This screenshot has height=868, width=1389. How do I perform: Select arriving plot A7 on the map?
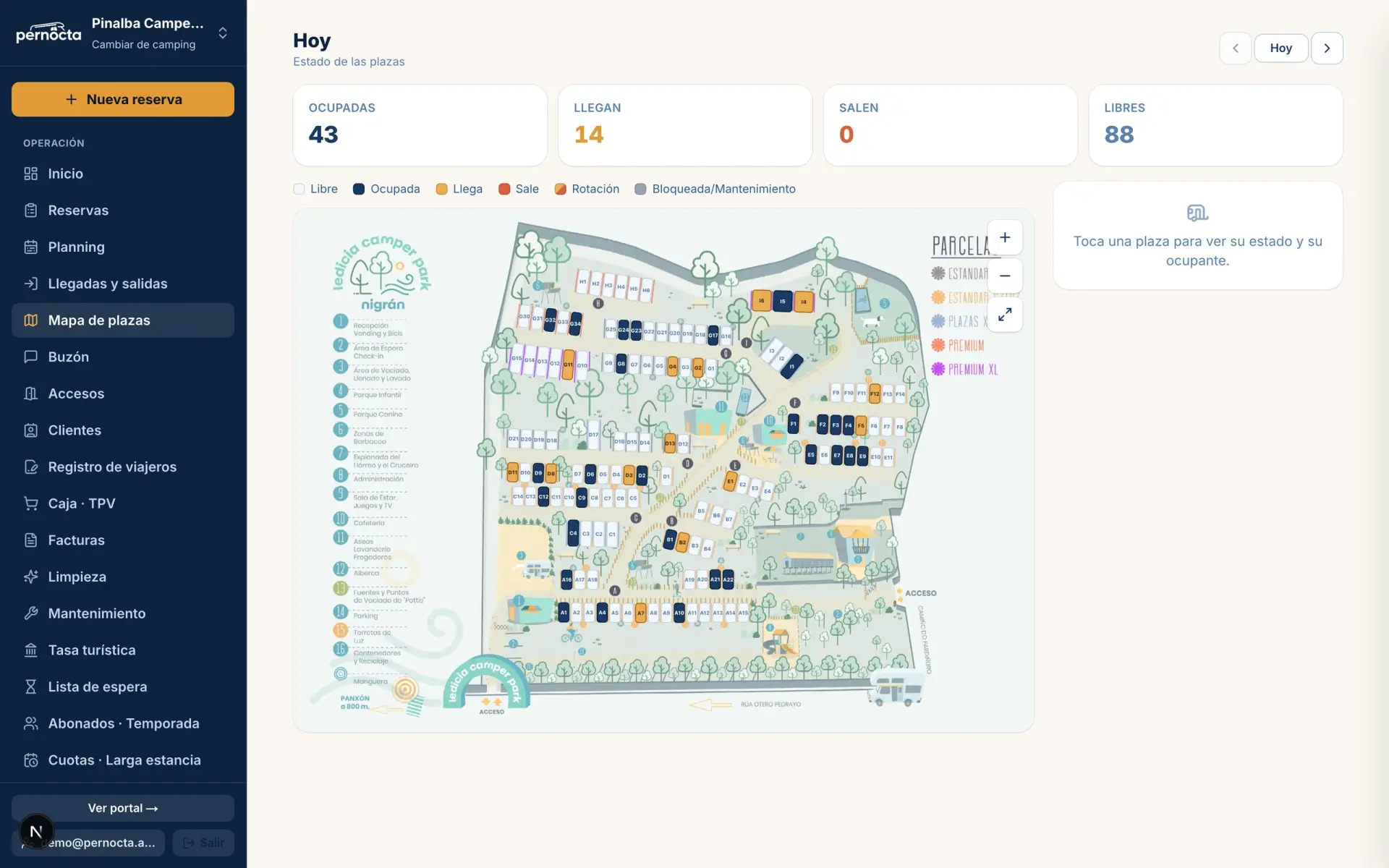coord(640,613)
